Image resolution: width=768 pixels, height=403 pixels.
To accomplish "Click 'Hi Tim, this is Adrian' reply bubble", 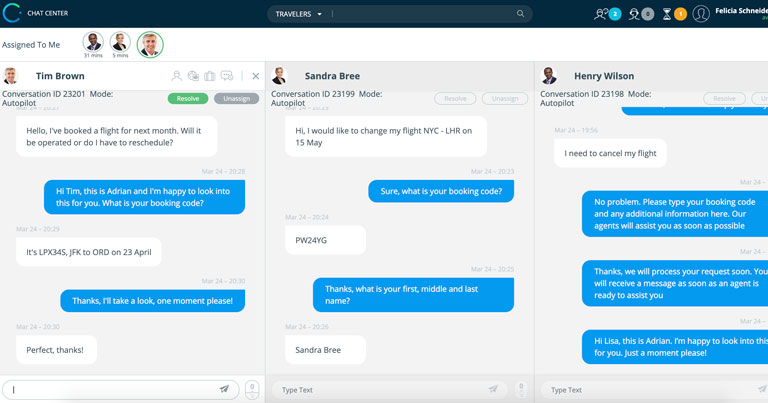I will pyautogui.click(x=144, y=197).
